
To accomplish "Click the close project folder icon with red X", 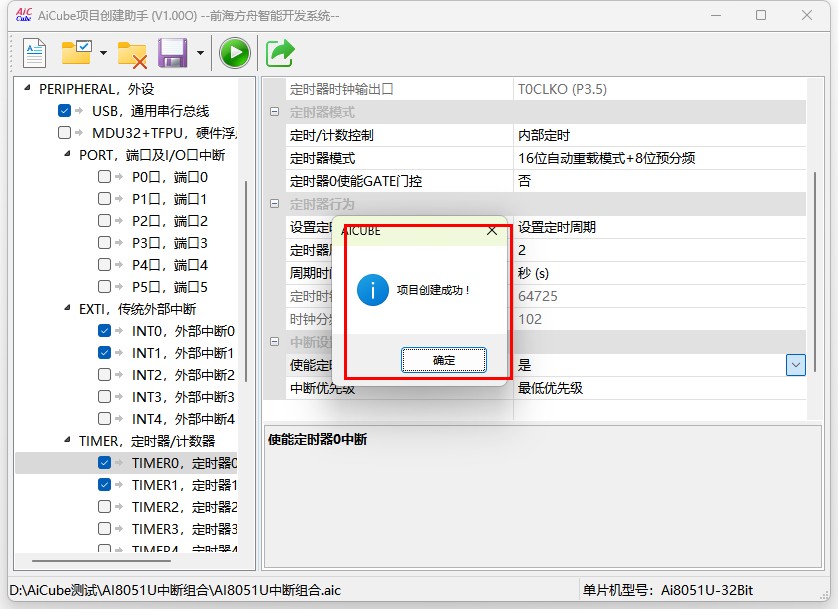I will pyautogui.click(x=132, y=54).
